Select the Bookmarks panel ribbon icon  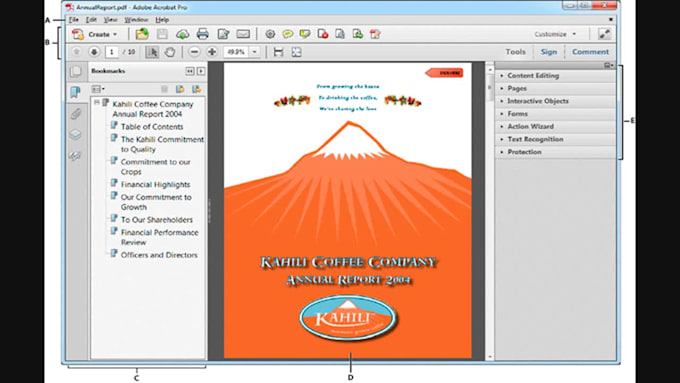[x=75, y=92]
